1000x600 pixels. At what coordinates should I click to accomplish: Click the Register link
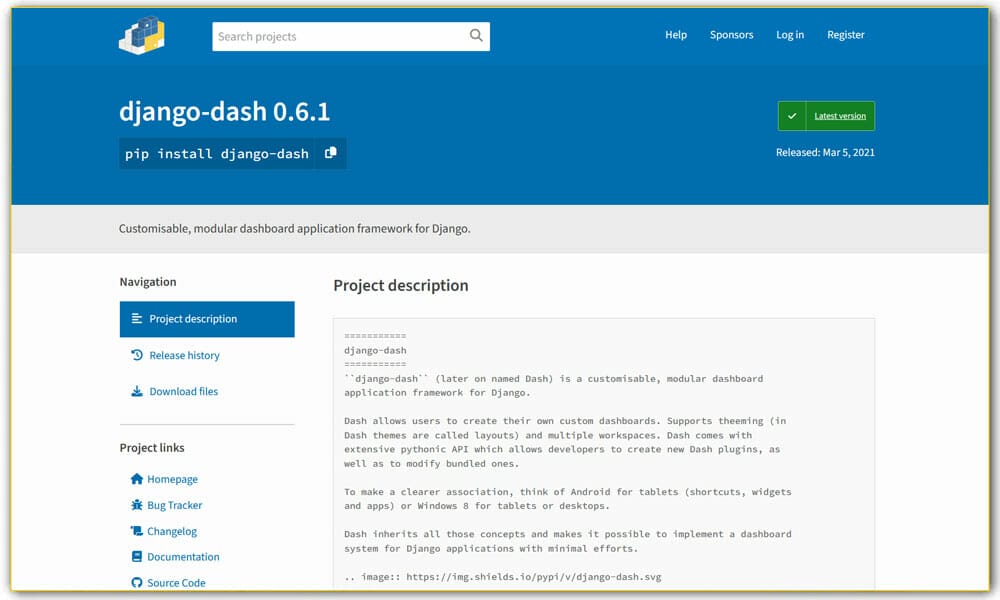[846, 34]
